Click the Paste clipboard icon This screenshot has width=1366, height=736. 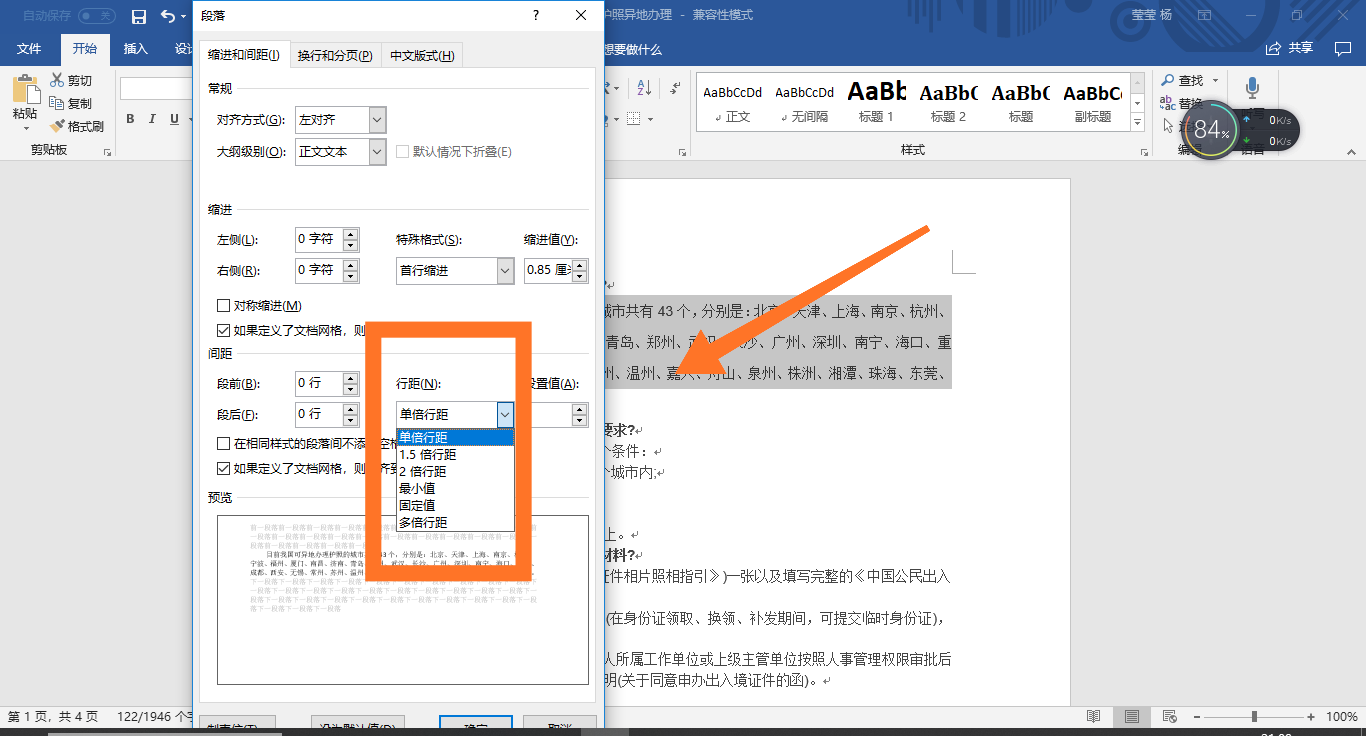(x=25, y=90)
